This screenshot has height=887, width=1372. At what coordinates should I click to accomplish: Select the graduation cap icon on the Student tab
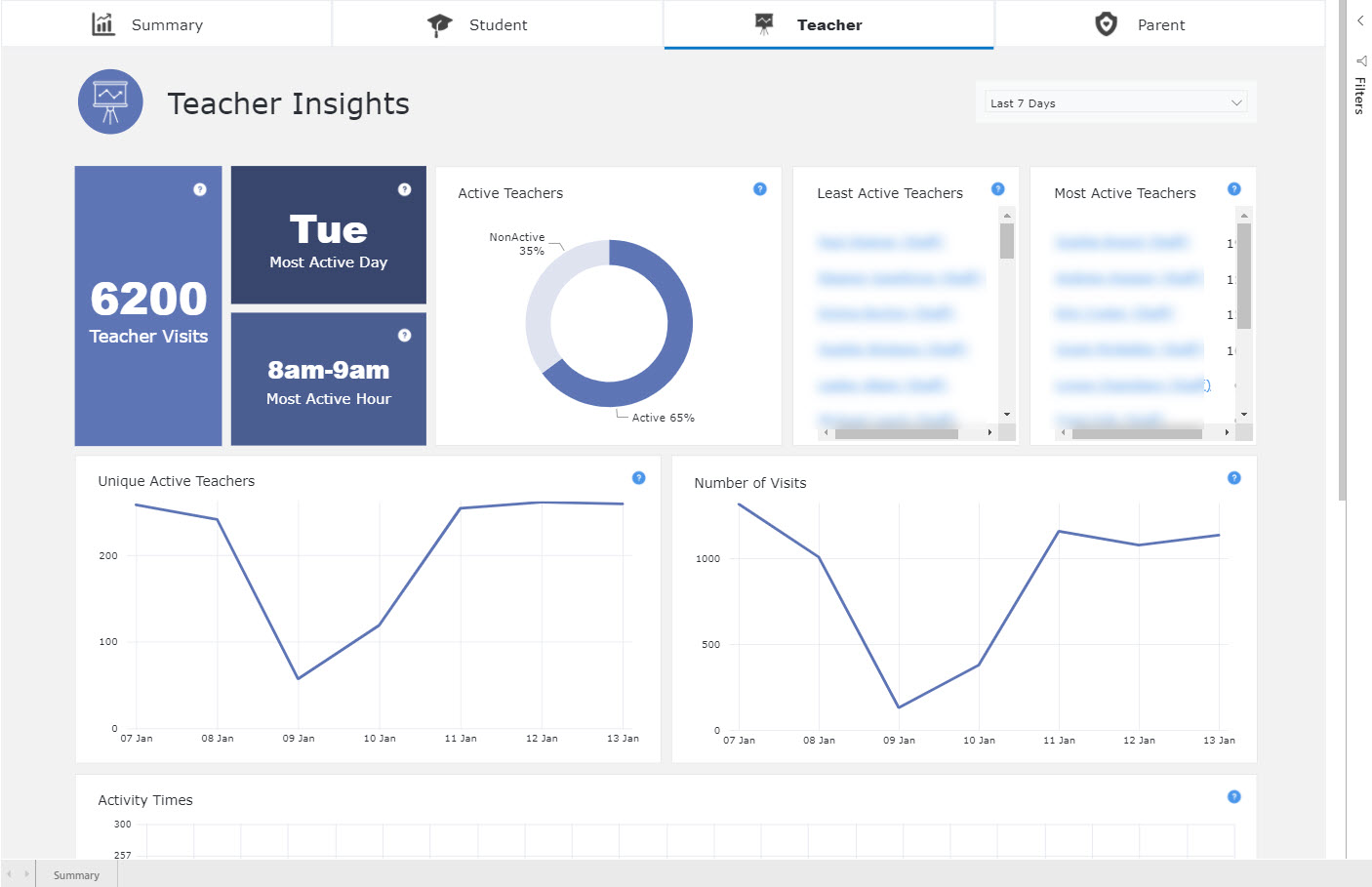point(440,24)
